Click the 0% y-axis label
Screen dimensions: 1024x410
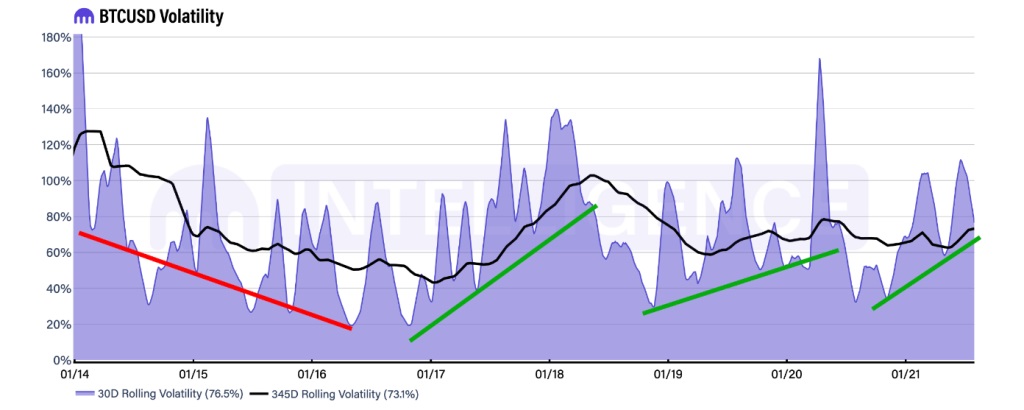[60, 361]
